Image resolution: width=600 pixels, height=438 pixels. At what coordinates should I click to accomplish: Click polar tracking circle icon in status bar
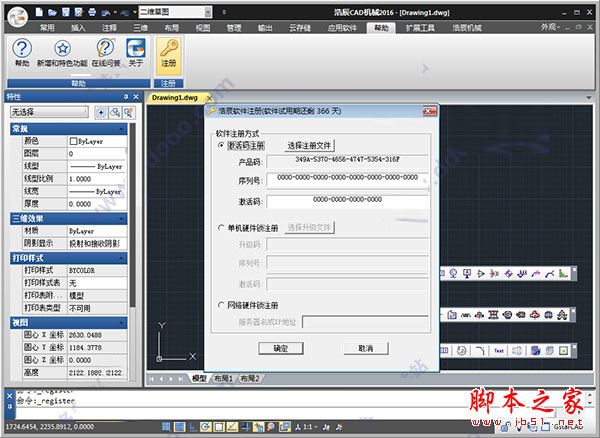[205, 427]
